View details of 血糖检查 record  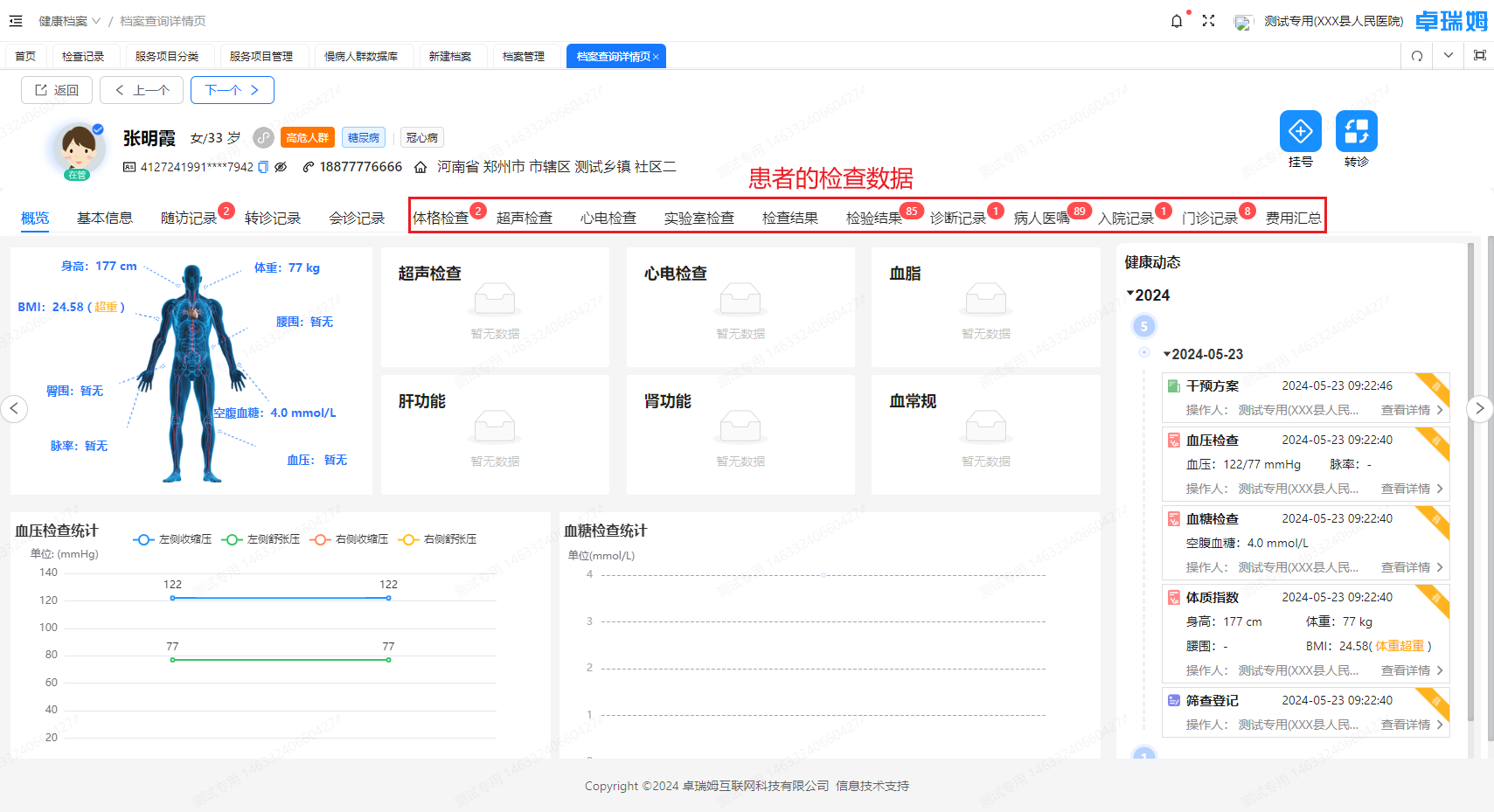[1412, 567]
